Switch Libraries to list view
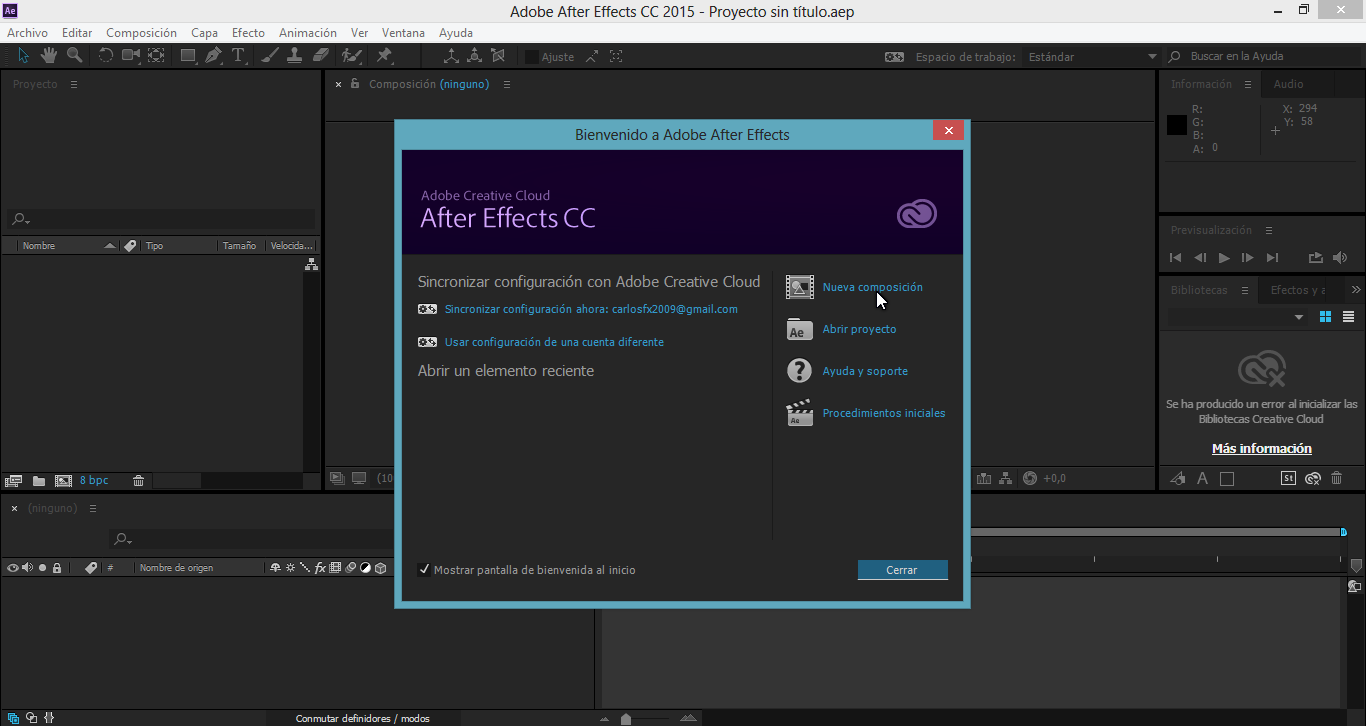 [x=1348, y=317]
